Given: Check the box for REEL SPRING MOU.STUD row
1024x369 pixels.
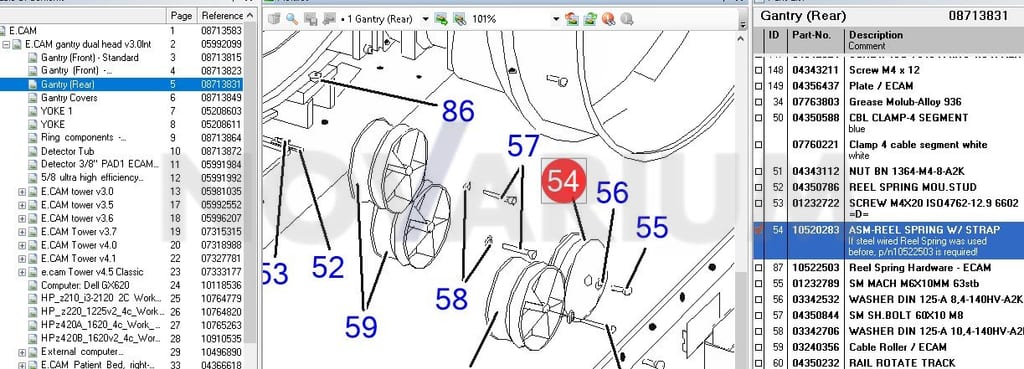Looking at the screenshot, I should coord(758,187).
